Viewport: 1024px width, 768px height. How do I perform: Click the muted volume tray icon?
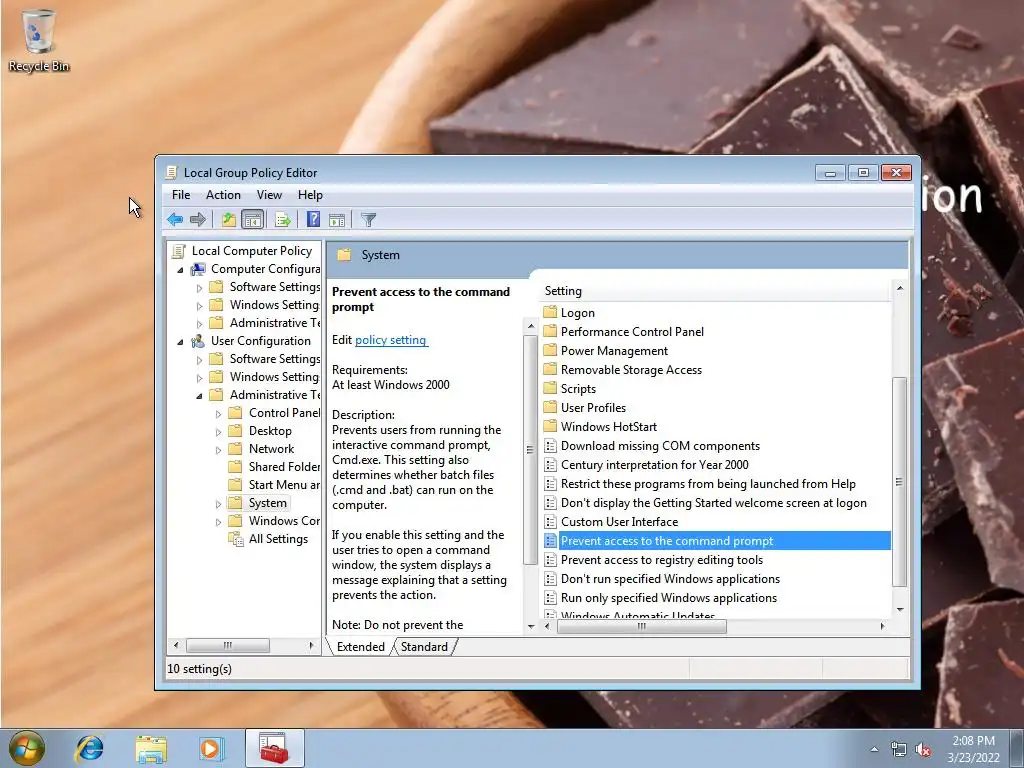[x=923, y=750]
